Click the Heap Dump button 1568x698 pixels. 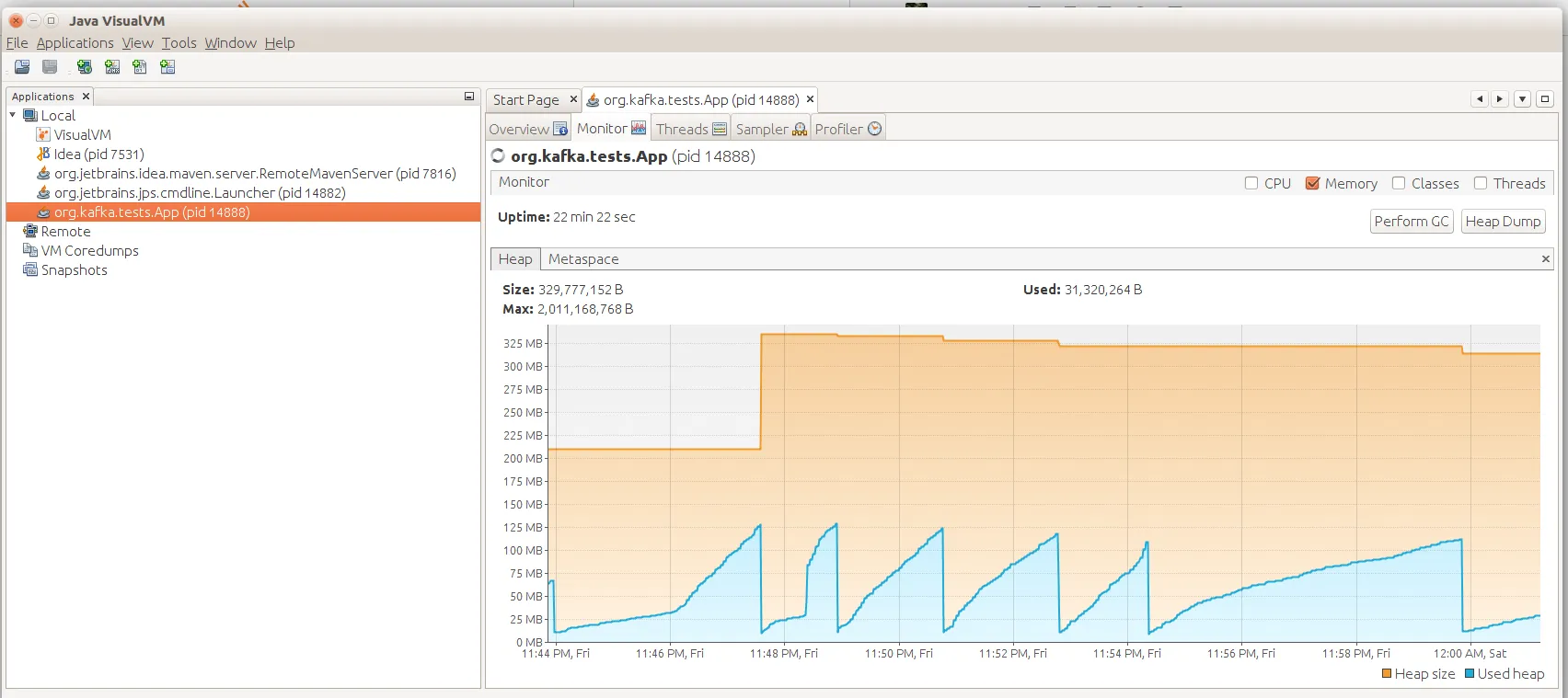point(1503,222)
